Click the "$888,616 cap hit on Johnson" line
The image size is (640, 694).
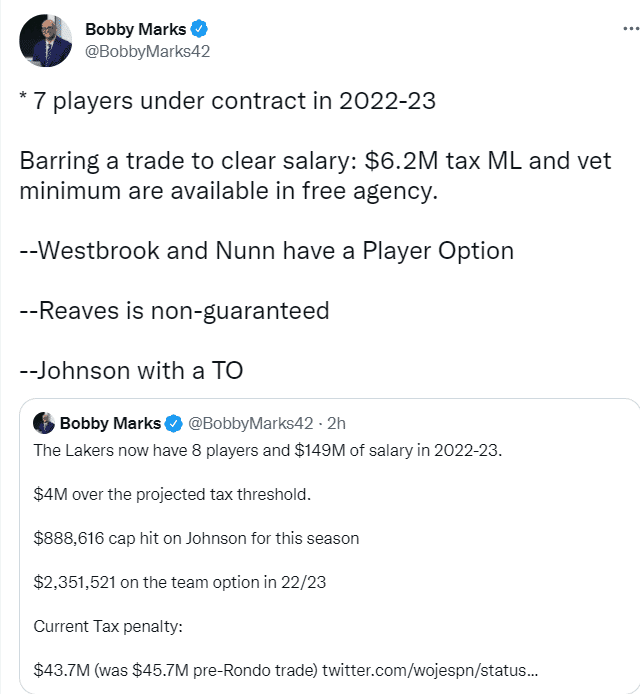(196, 538)
